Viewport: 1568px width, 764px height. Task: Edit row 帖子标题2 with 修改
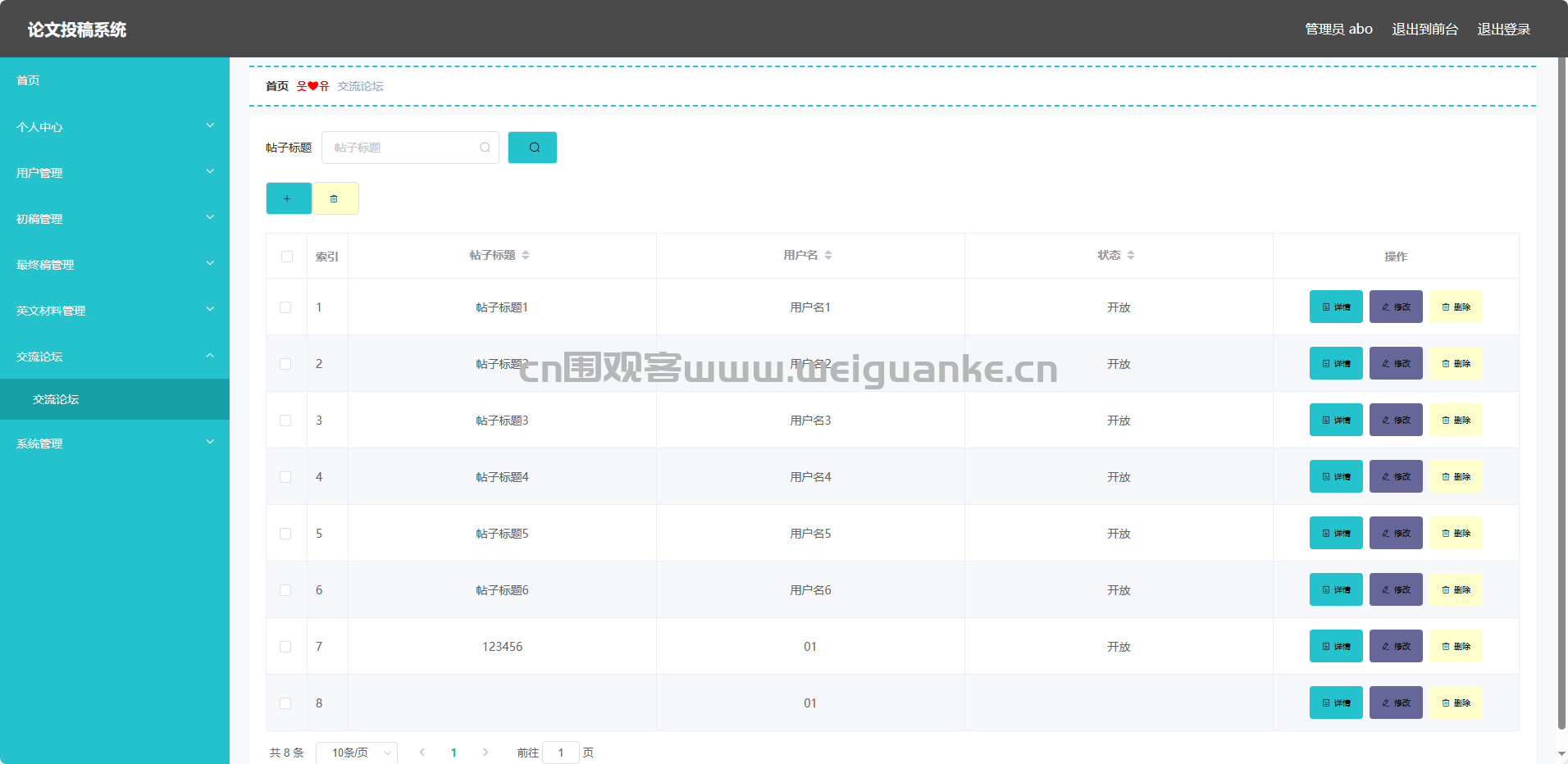[x=1396, y=363]
